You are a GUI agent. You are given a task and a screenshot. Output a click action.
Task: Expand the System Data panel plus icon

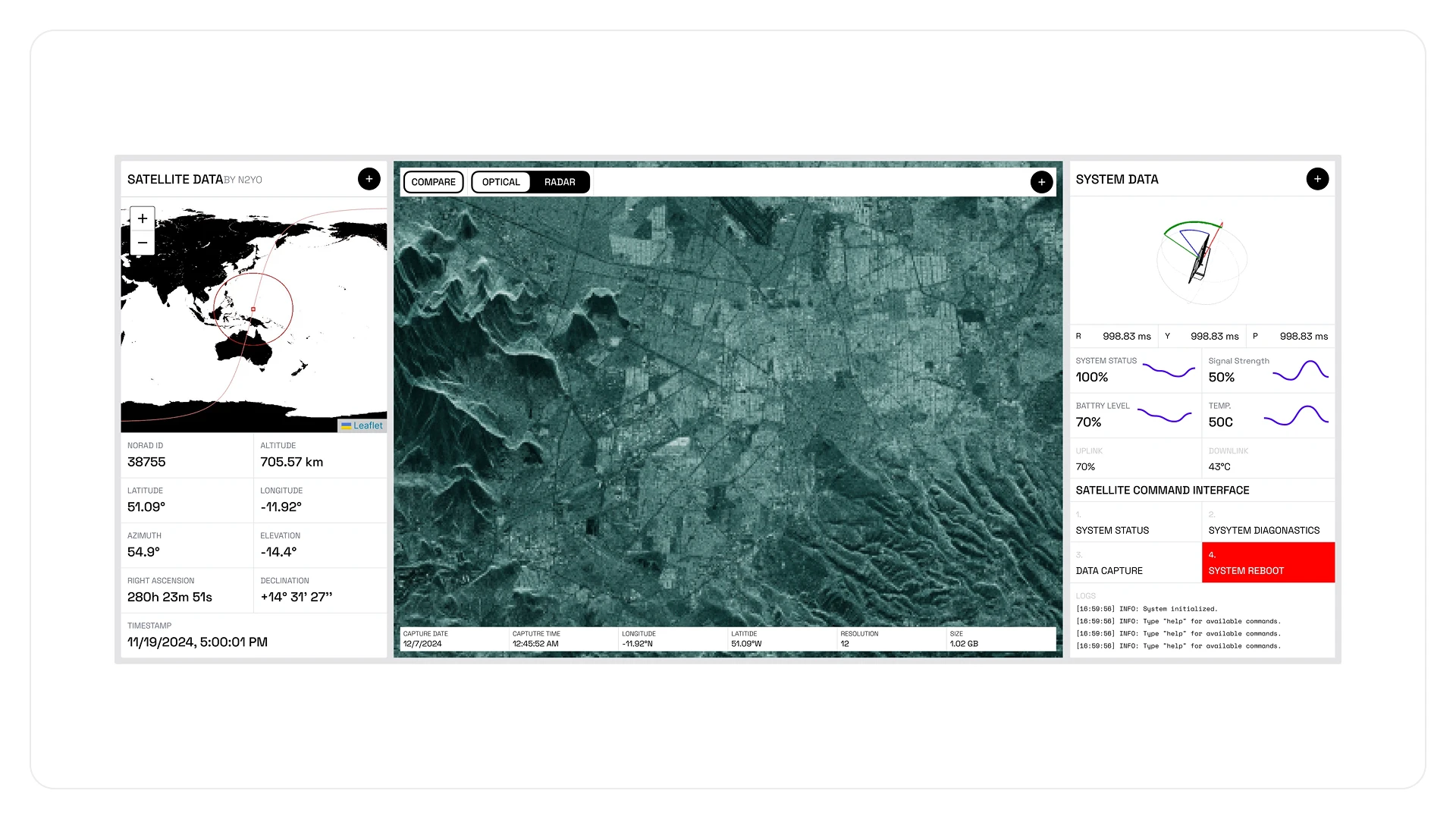pos(1317,179)
